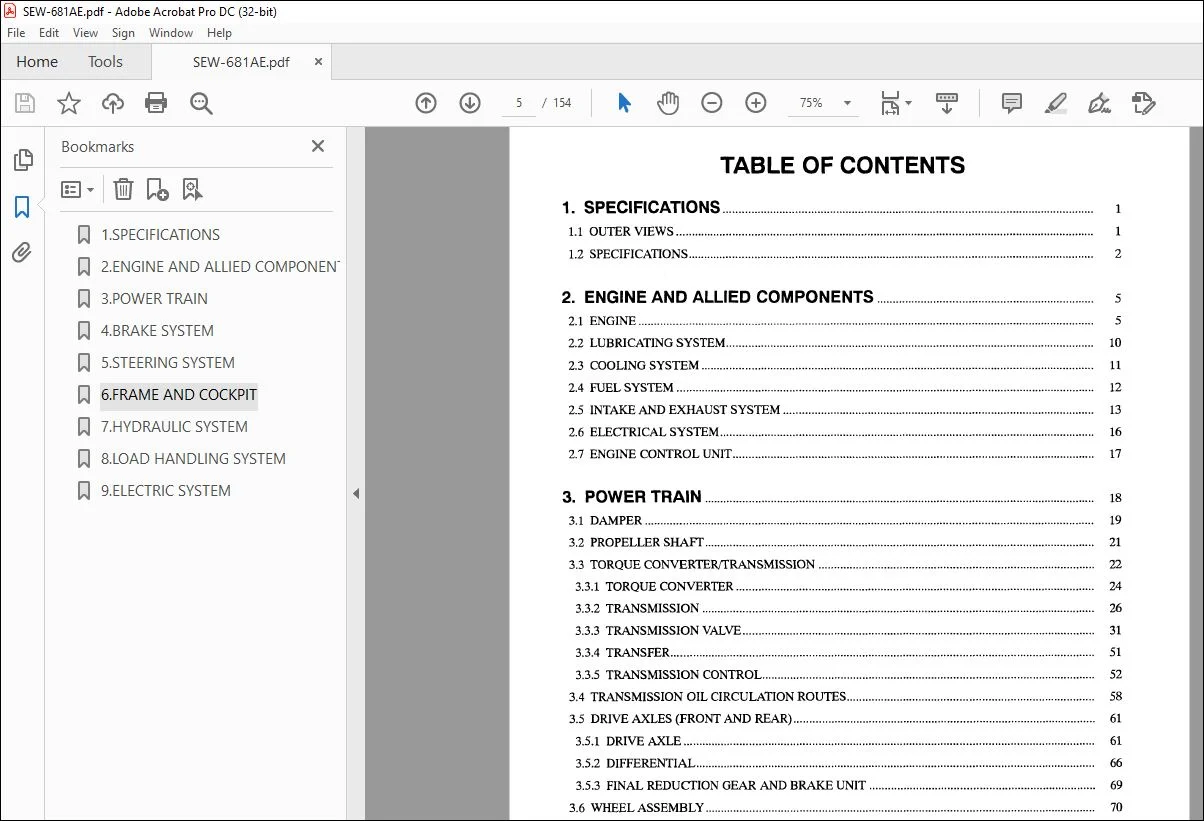
Task: Open the File menu
Action: click(x=16, y=33)
